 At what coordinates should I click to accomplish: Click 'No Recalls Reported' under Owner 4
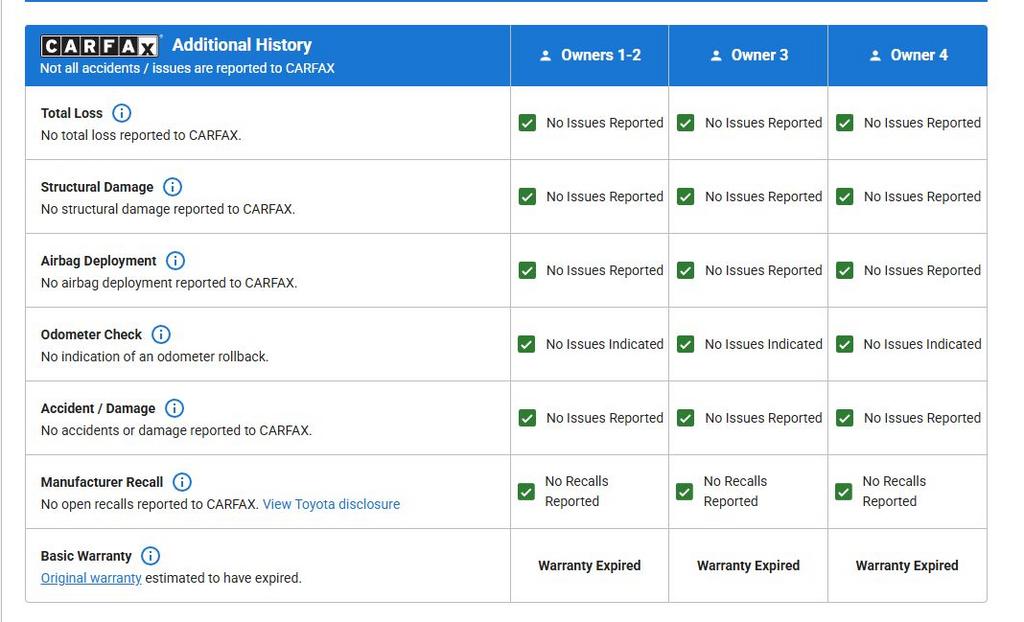click(894, 491)
